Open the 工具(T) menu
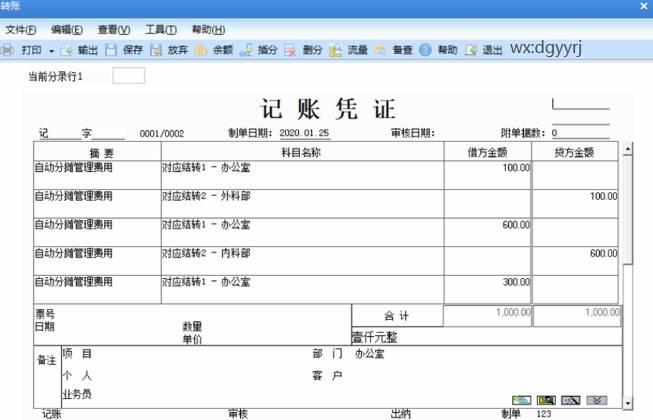 [161, 30]
